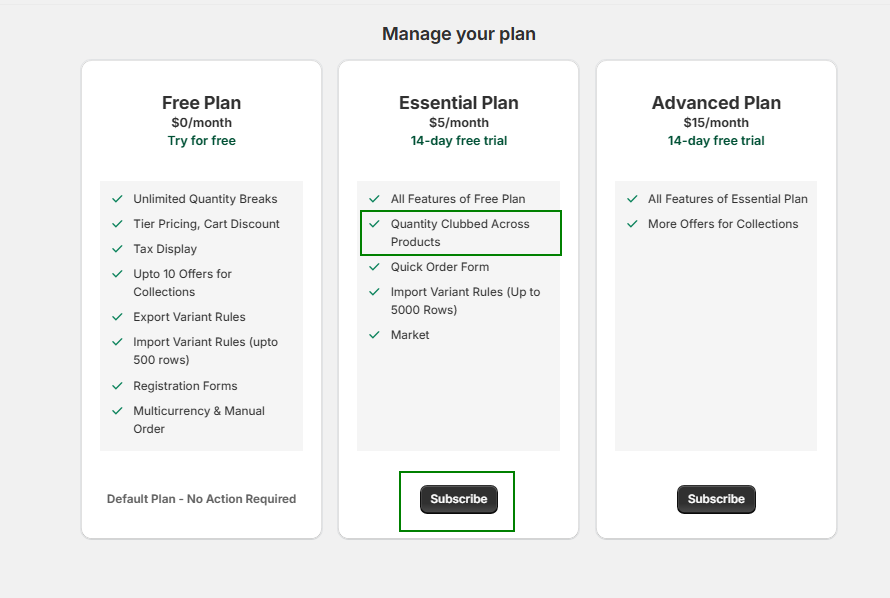
Task: Subscribe to the Essential Plan
Action: [x=458, y=499]
